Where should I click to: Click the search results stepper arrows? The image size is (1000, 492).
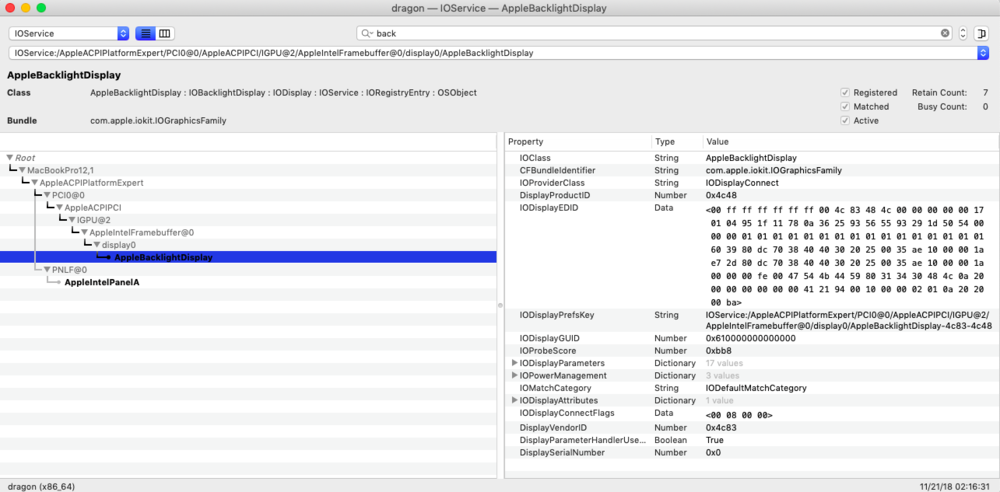coord(963,33)
